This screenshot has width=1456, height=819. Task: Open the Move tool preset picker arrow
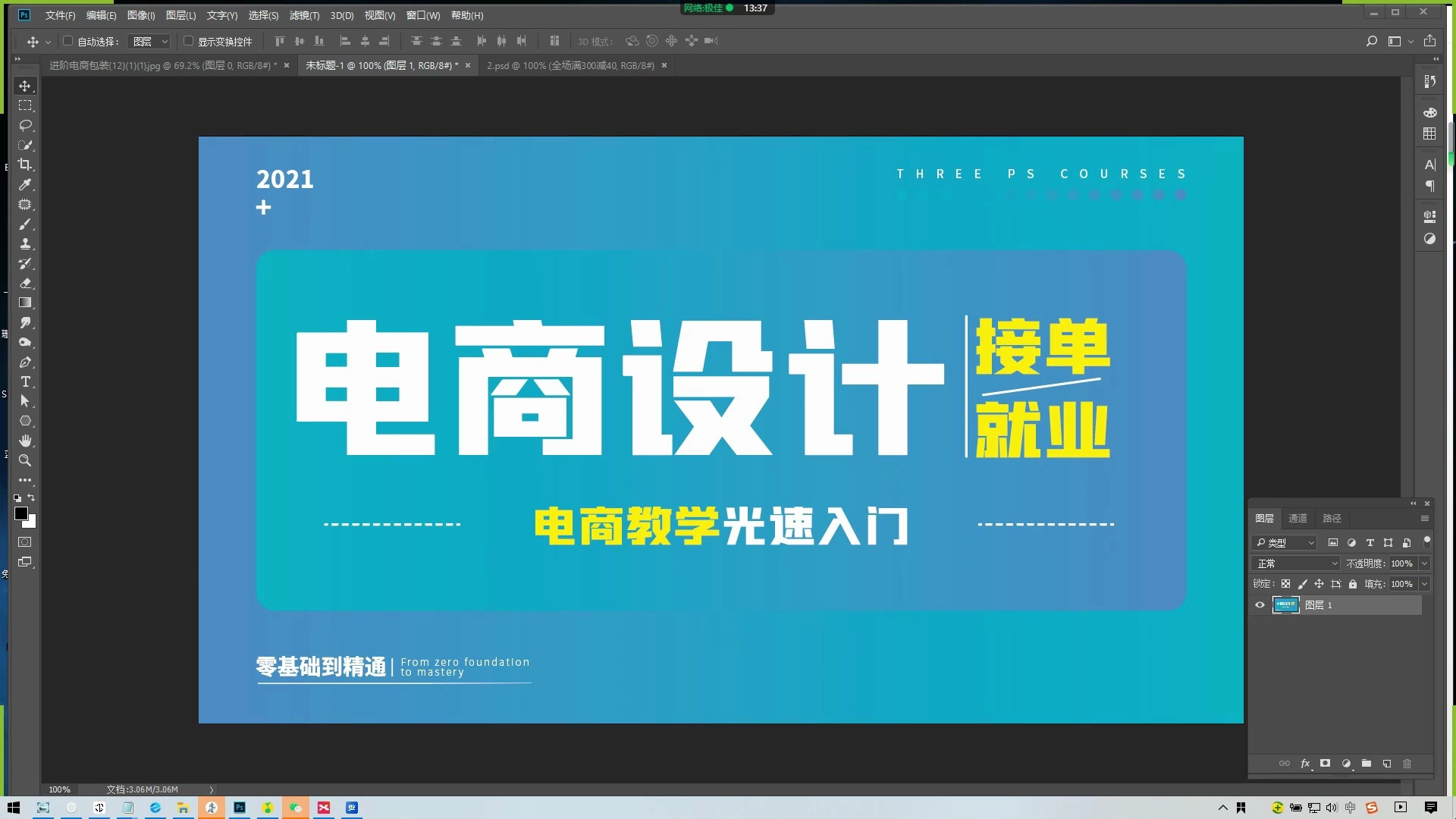pos(48,42)
